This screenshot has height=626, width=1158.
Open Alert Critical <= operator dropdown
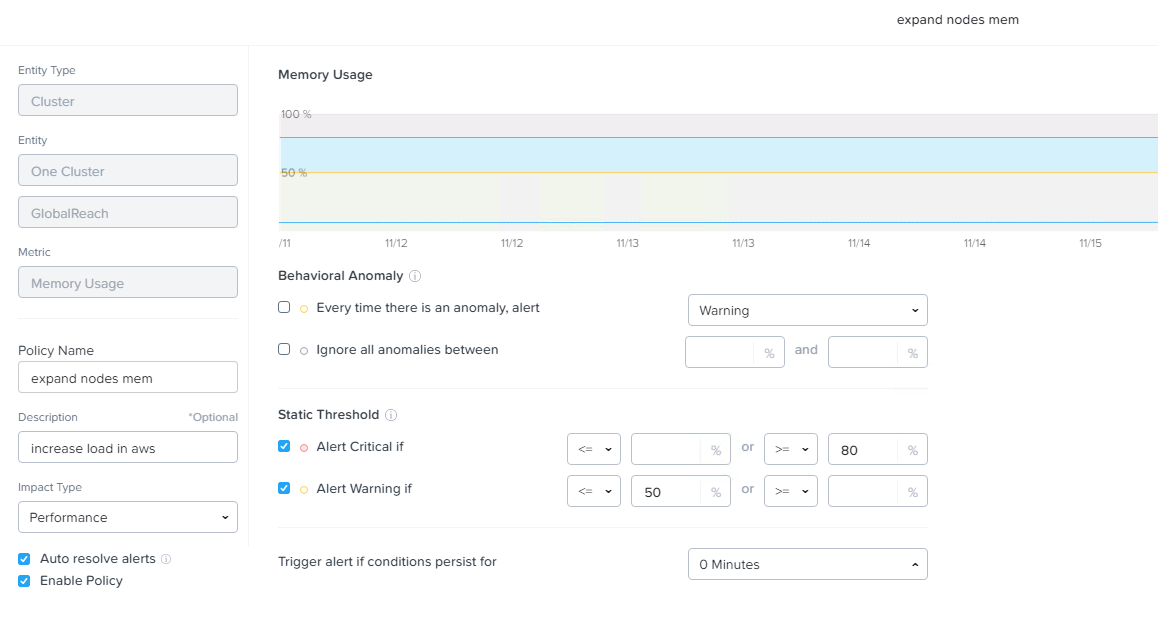(594, 449)
